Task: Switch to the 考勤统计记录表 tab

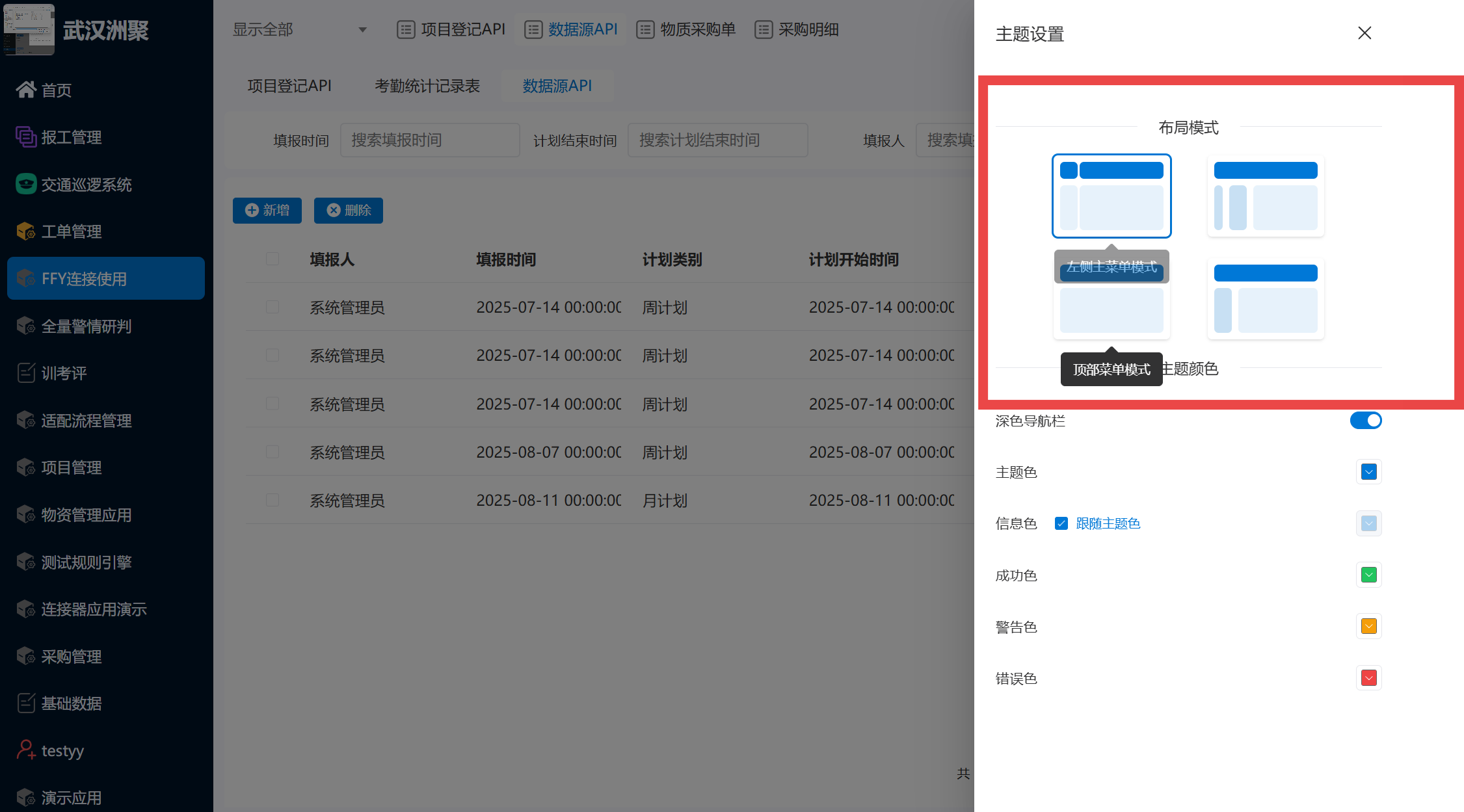Action: (427, 86)
